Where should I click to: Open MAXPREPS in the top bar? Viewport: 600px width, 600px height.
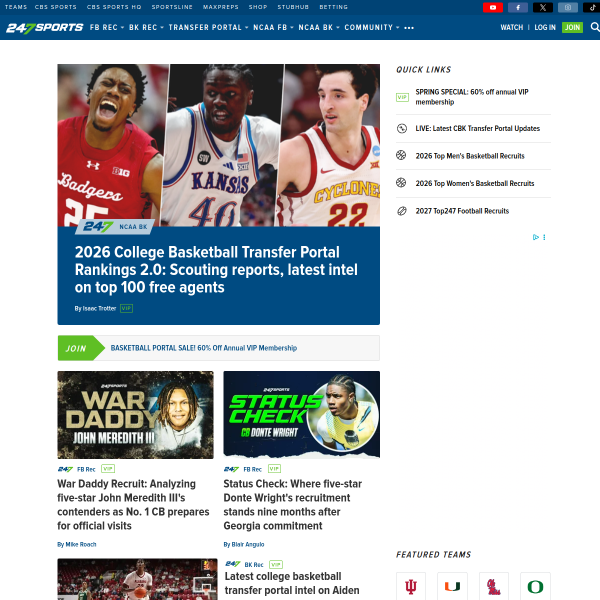pyautogui.click(x=221, y=7)
